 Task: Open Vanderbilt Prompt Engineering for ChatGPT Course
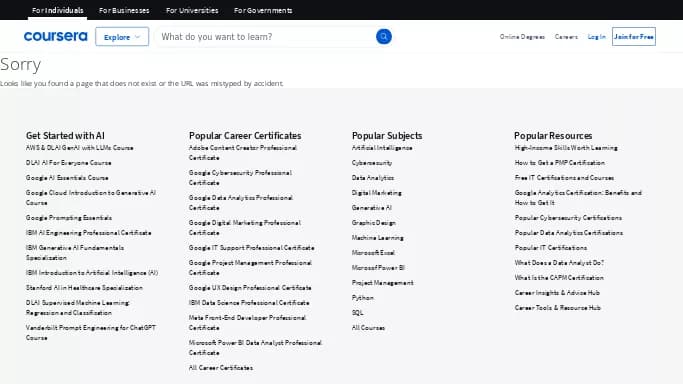tap(91, 333)
